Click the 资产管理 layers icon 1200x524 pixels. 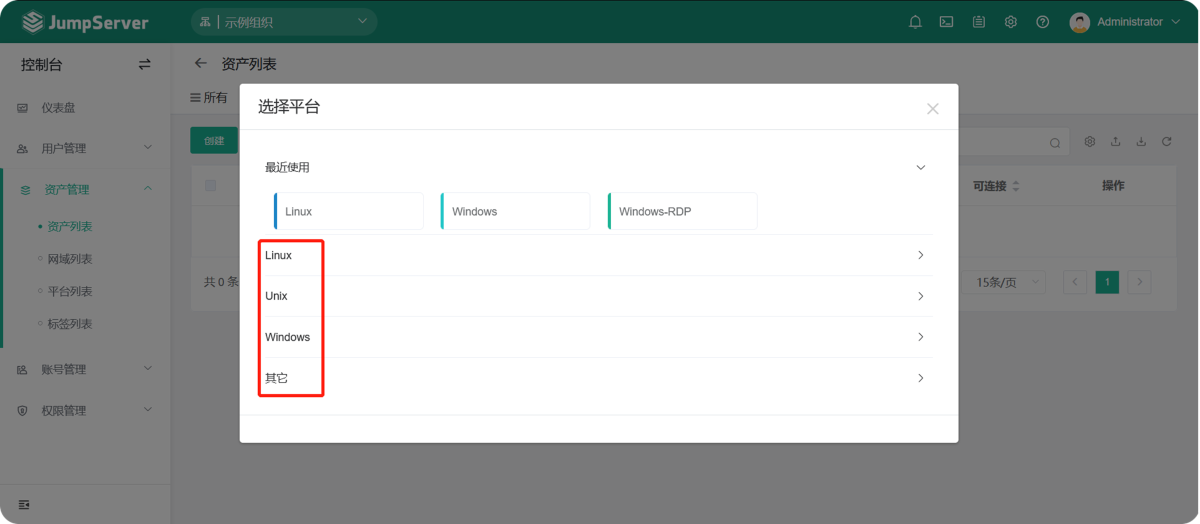point(26,190)
